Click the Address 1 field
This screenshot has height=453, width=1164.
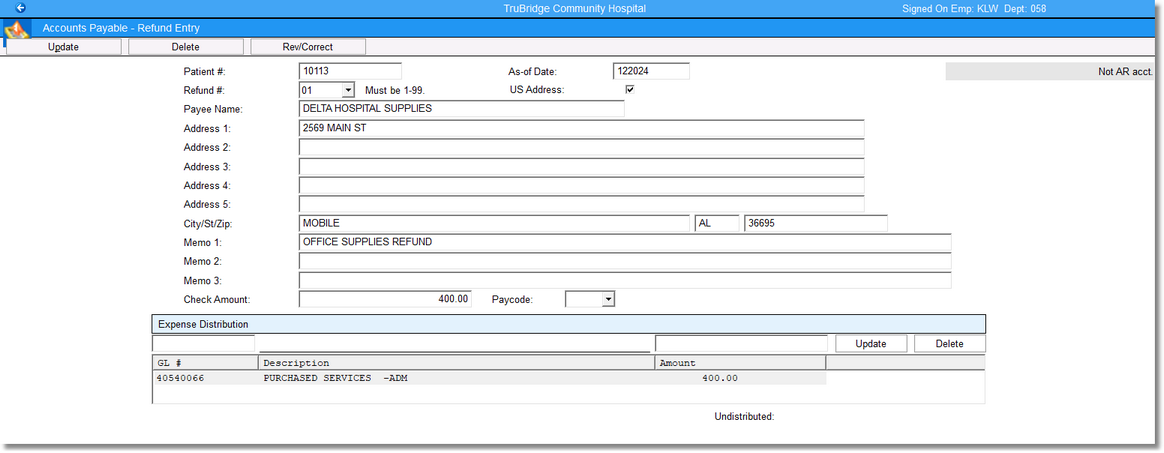(x=581, y=128)
